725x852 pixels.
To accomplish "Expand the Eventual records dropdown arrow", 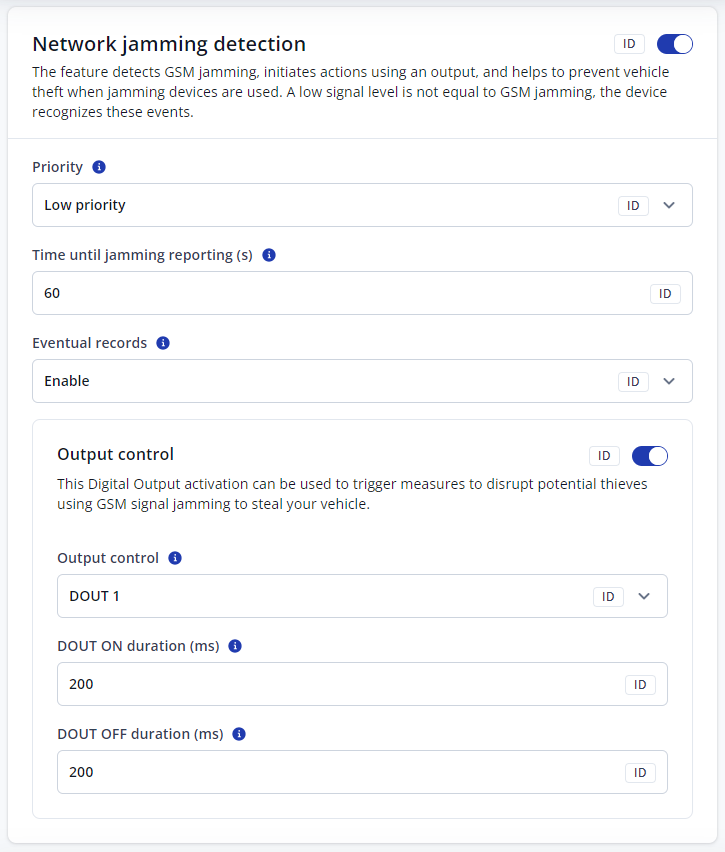I will [670, 381].
